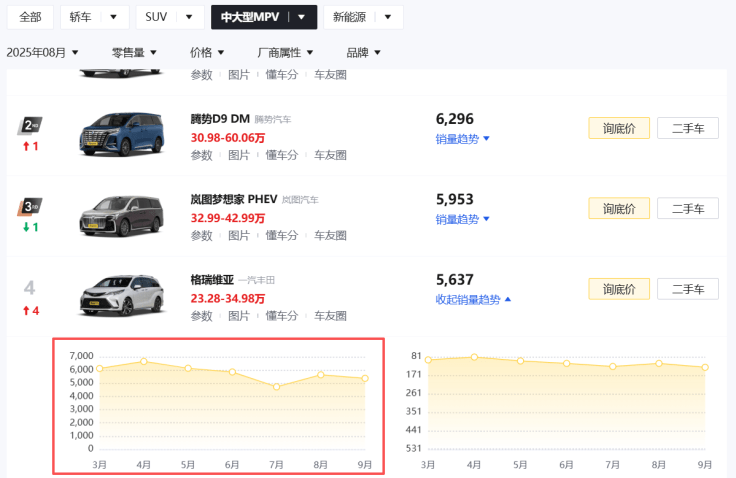This screenshot has height=478, width=736.
Task: Click the 32.99-42.99万 price range
Action: (x=228, y=218)
